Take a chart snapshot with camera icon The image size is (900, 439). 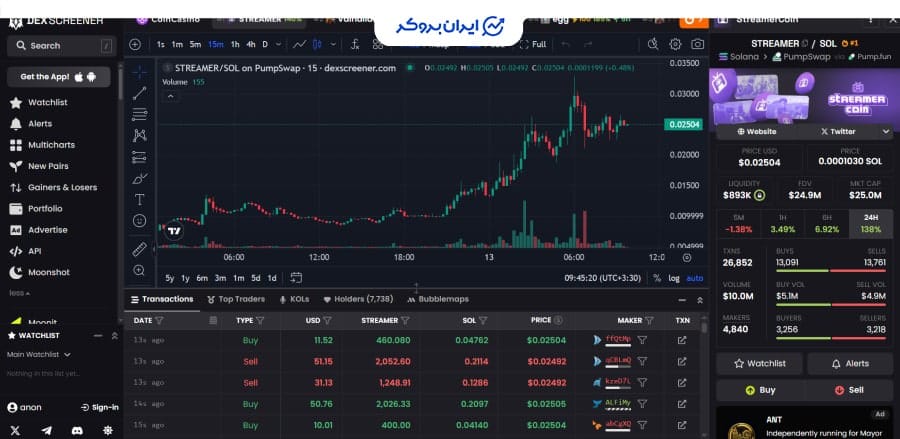(x=698, y=44)
